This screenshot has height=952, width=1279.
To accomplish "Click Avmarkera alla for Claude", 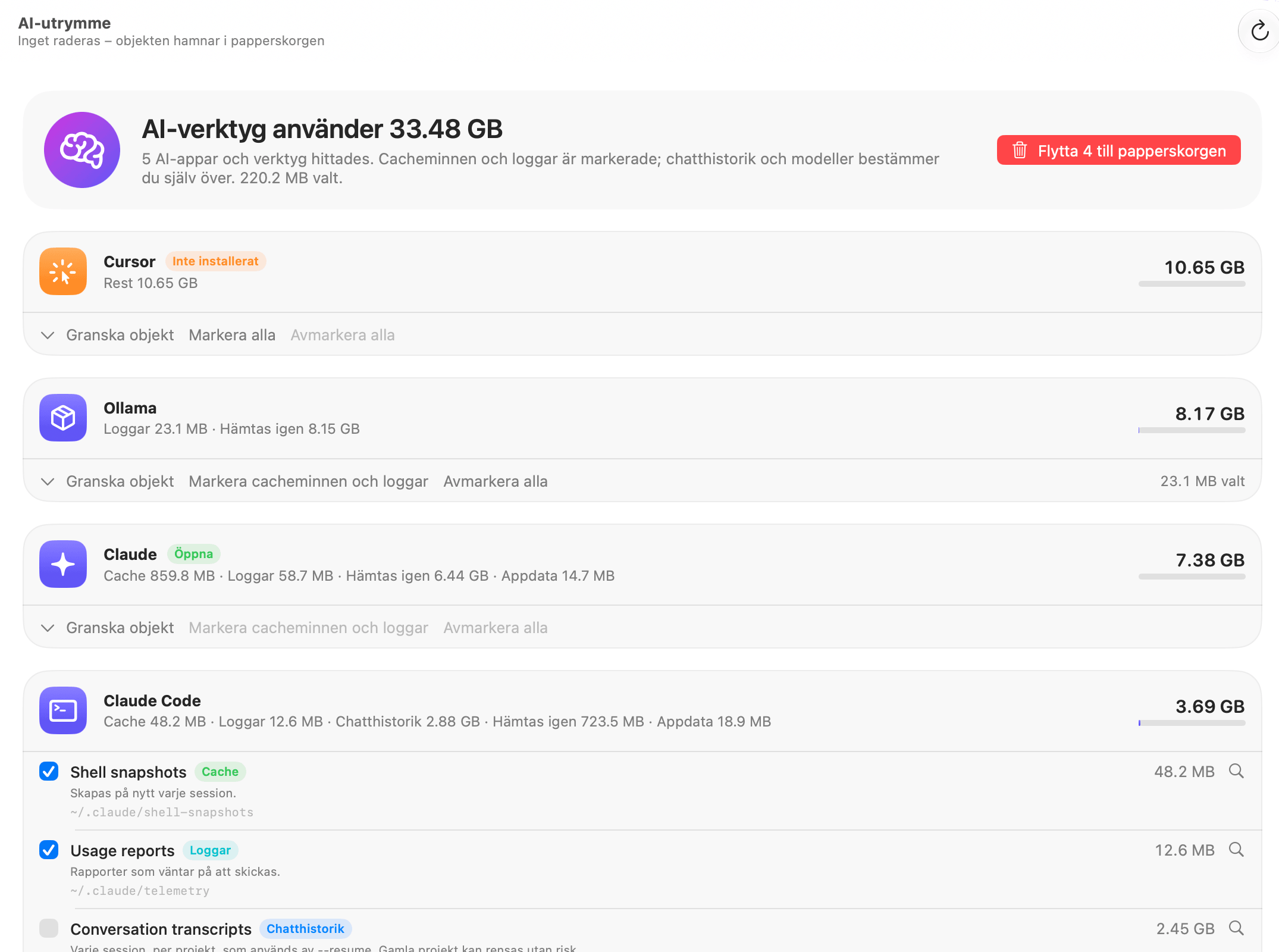I will click(x=496, y=628).
